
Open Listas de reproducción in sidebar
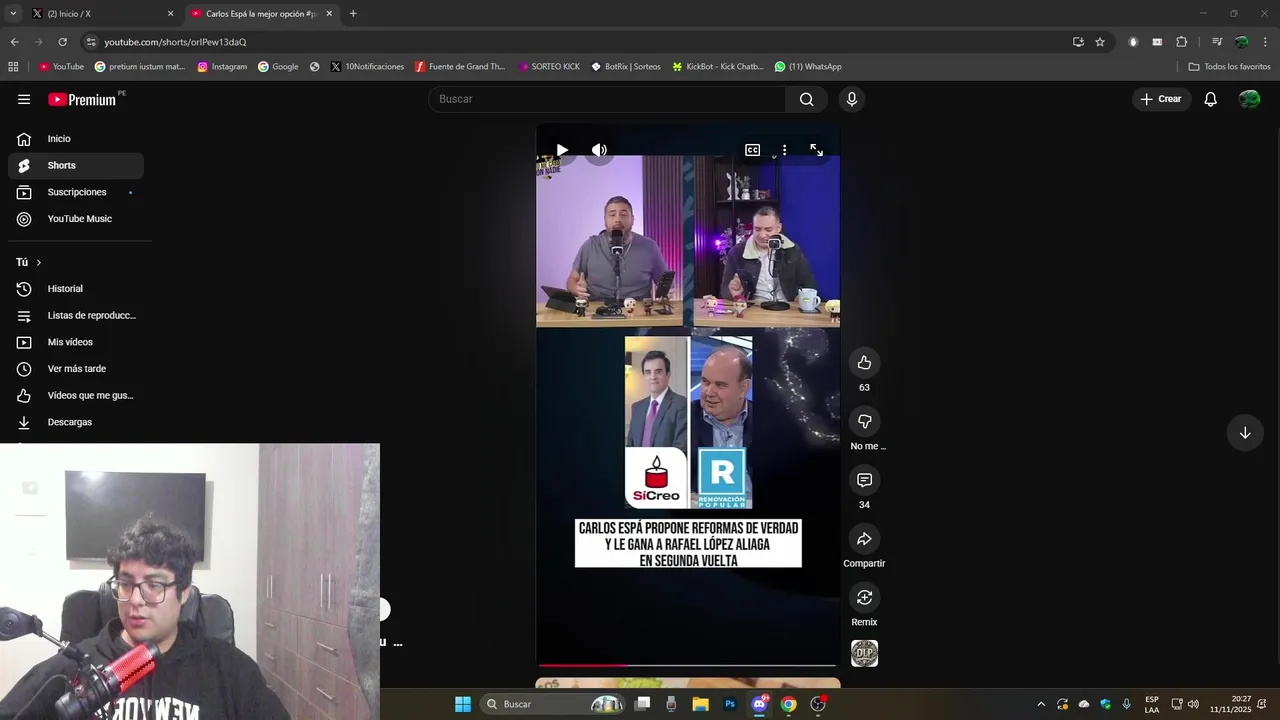click(x=76, y=315)
